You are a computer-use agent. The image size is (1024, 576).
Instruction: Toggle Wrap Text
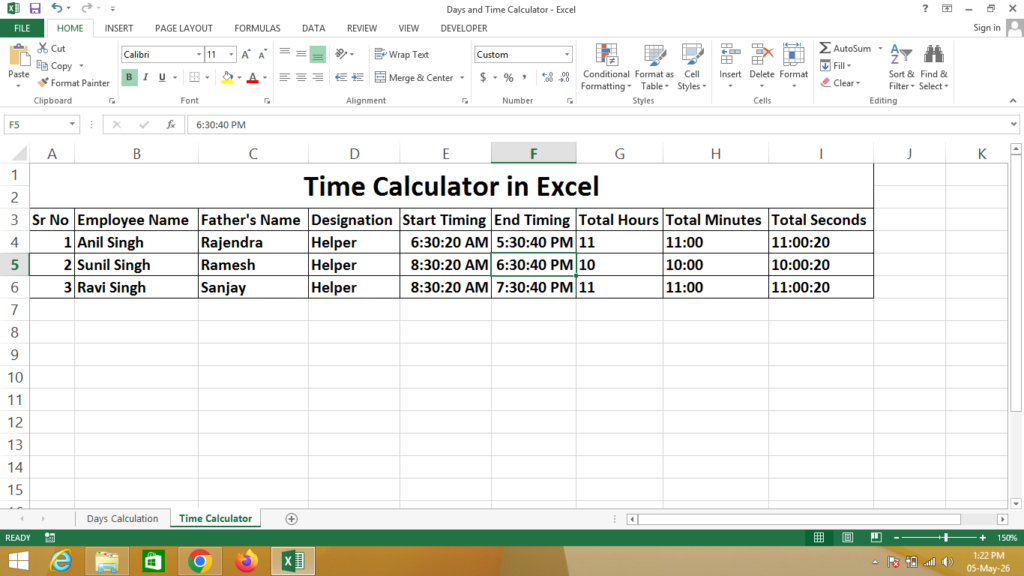402,54
